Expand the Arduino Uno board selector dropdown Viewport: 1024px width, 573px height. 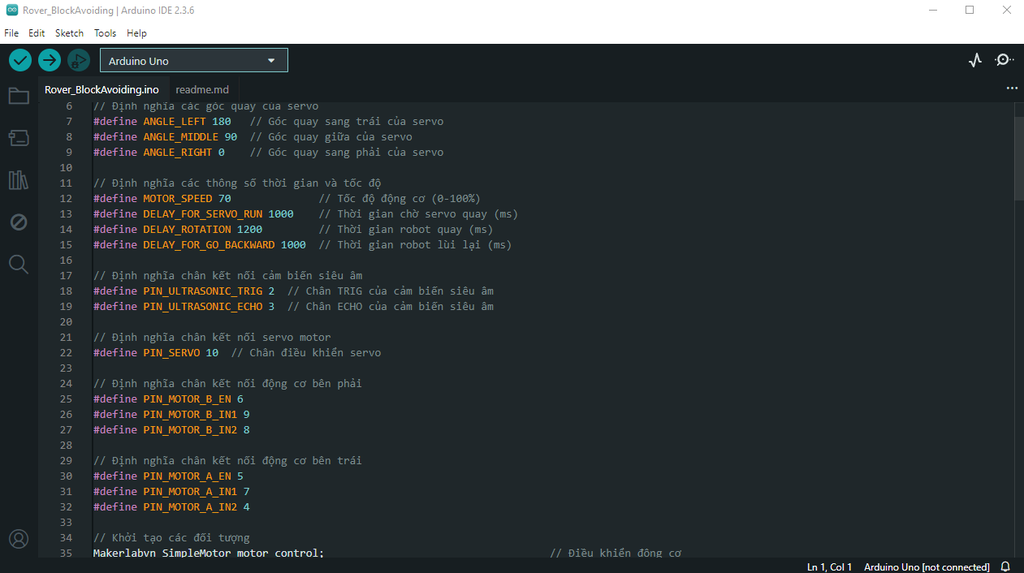tap(194, 61)
